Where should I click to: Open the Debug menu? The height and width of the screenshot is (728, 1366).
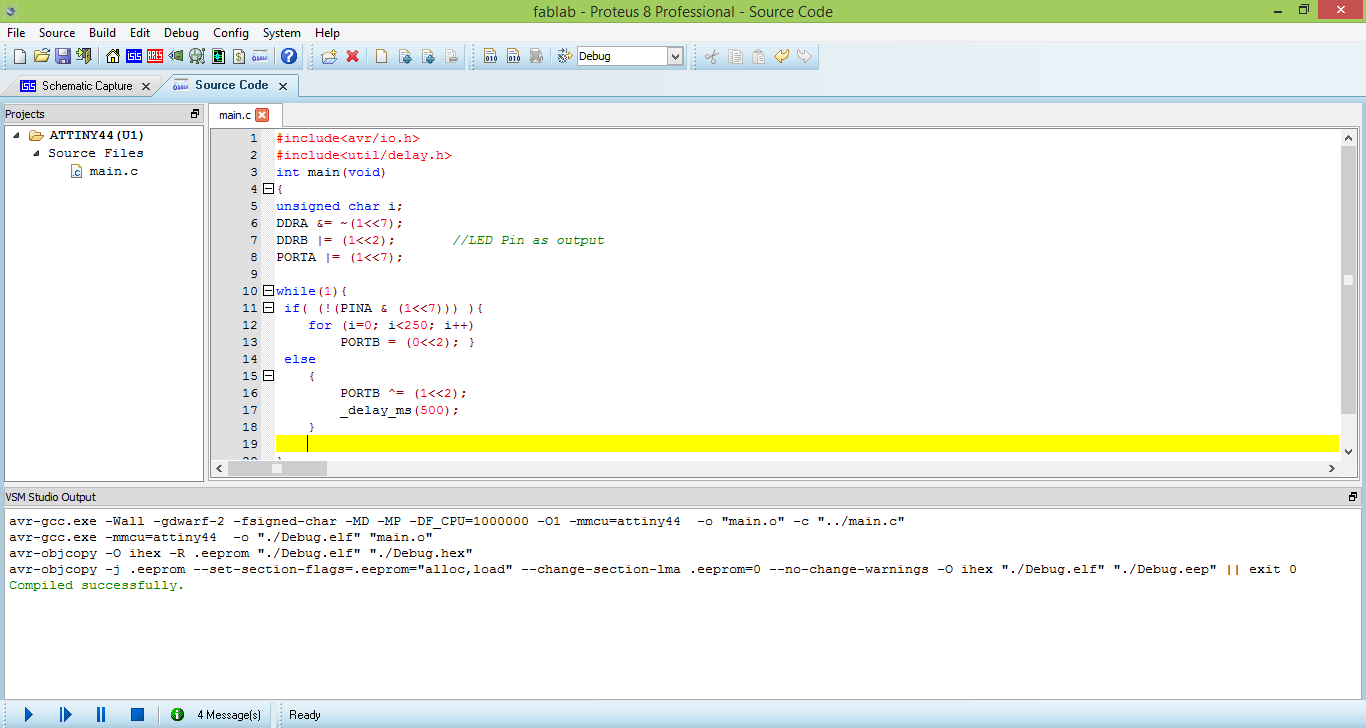[x=181, y=33]
